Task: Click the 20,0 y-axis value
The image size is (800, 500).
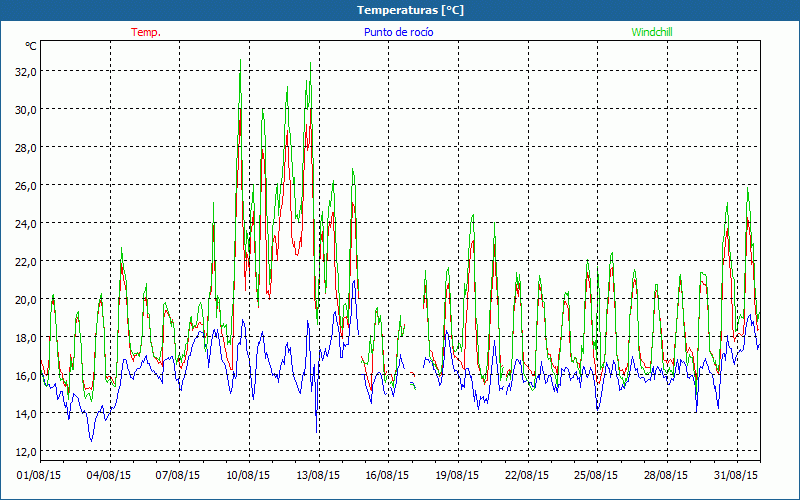Action: [x=26, y=299]
